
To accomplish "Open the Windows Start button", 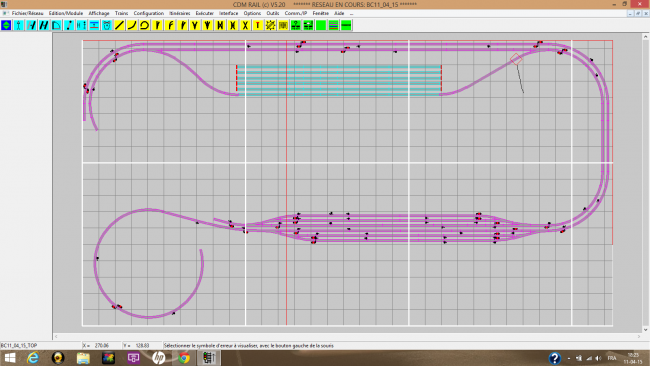I will click(9, 358).
